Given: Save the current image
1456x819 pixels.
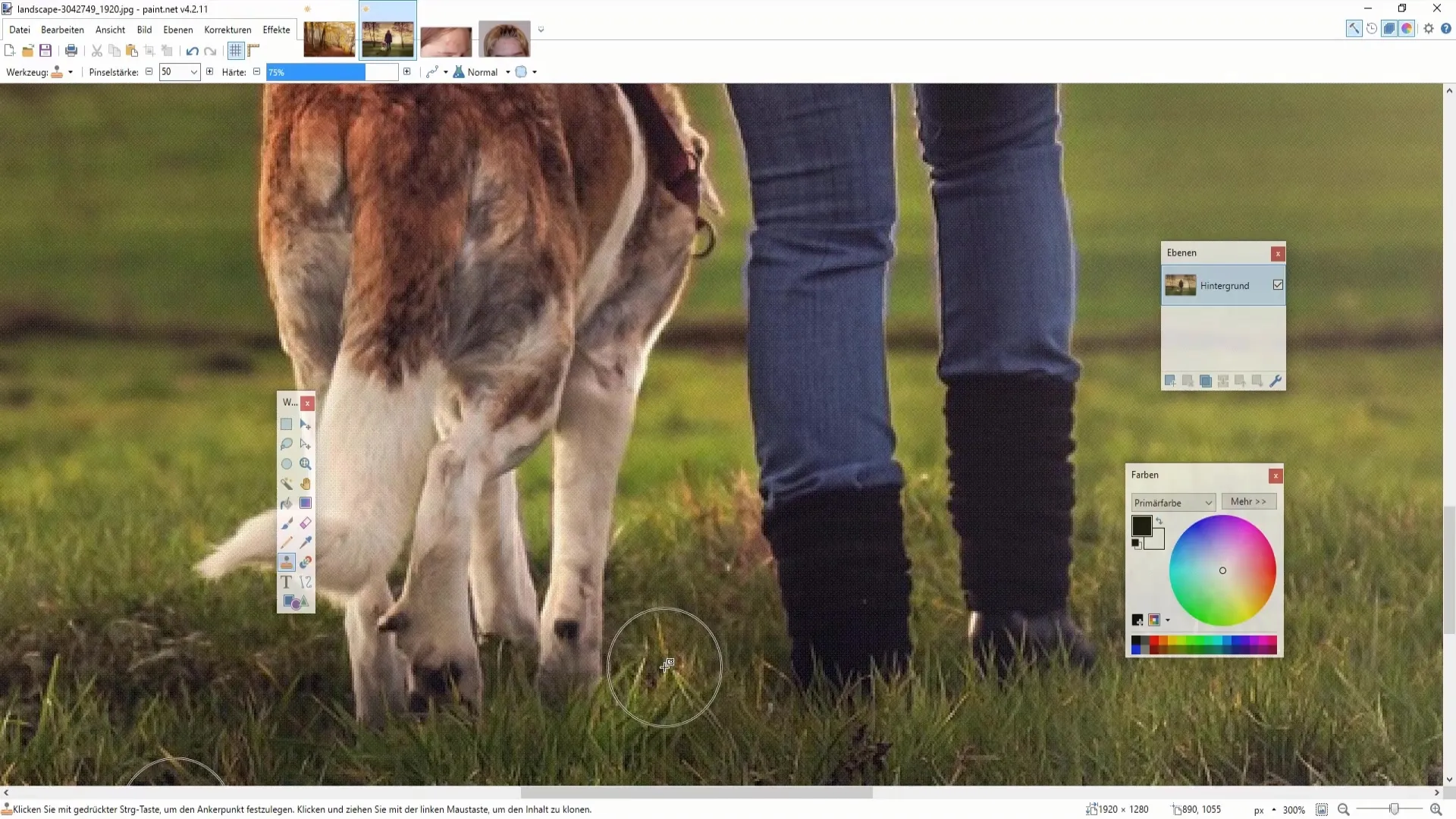Looking at the screenshot, I should pos(45,51).
